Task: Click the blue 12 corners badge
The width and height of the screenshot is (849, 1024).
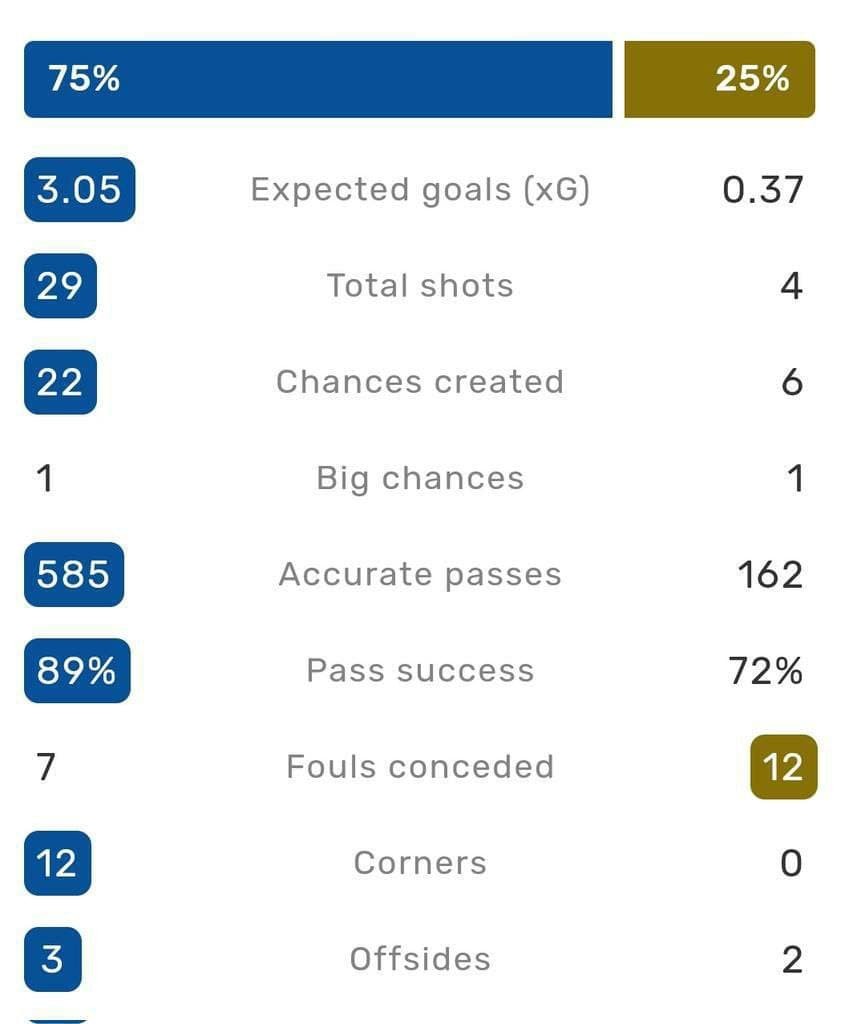Action: tap(57, 863)
